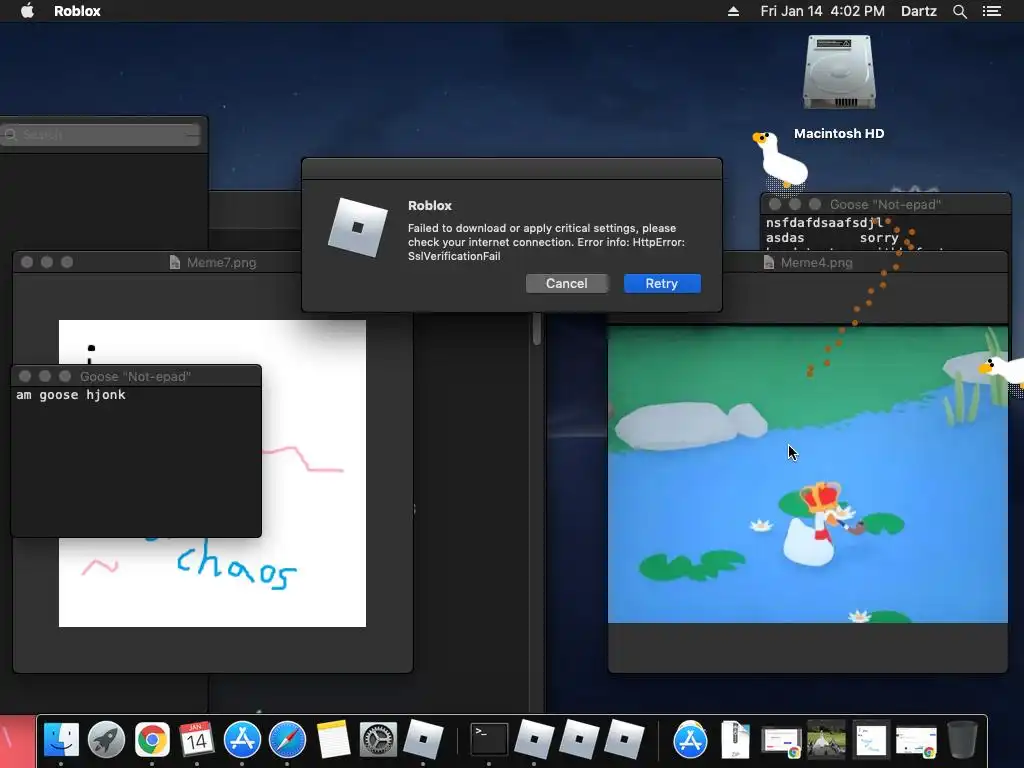Click the "am goose hjonk" text
Viewport: 1024px width, 768px height.
click(71, 395)
